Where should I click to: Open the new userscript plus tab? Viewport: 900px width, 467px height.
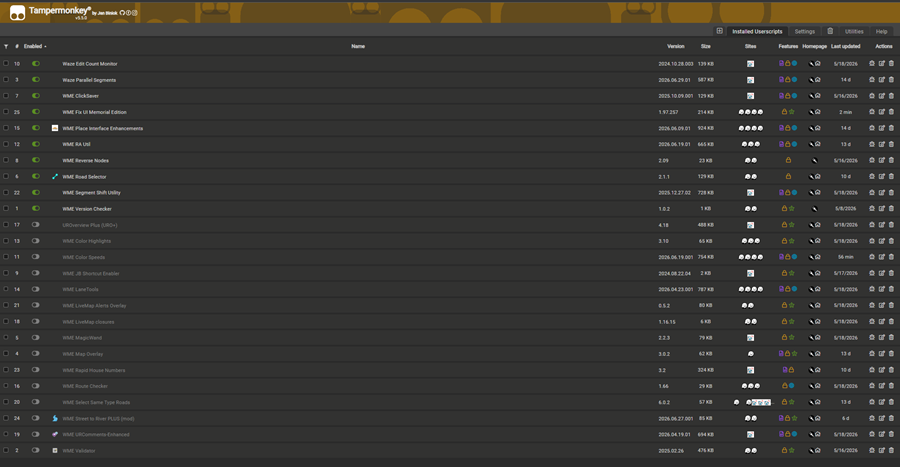tap(719, 31)
